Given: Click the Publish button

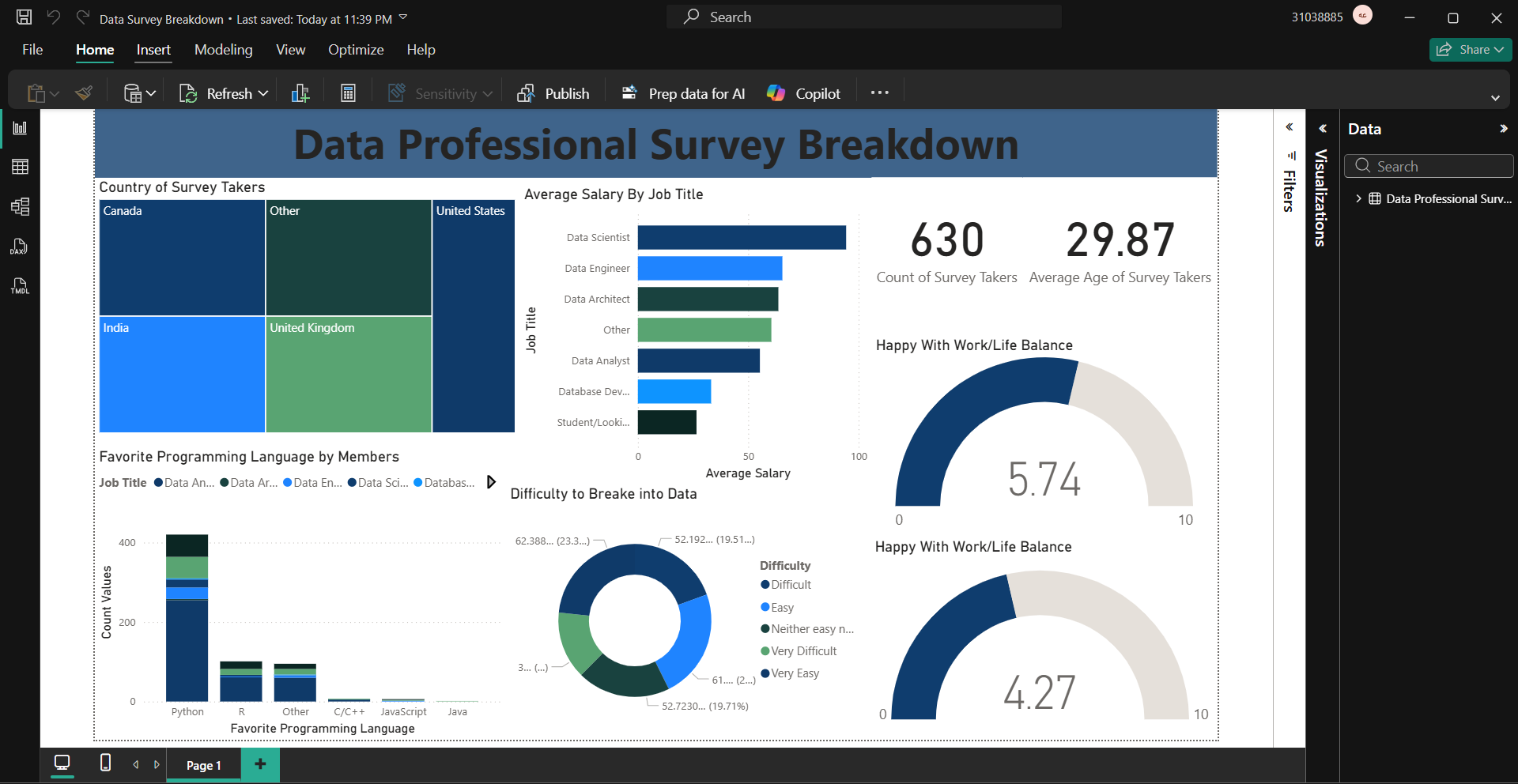Looking at the screenshot, I should (x=553, y=93).
